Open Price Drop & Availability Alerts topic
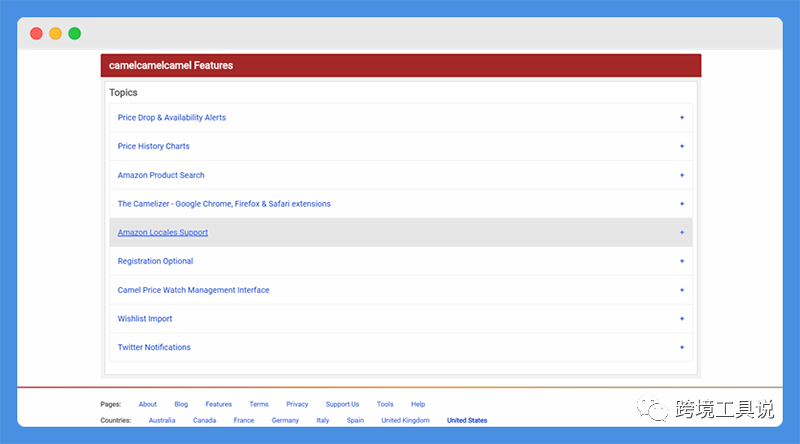 171,117
